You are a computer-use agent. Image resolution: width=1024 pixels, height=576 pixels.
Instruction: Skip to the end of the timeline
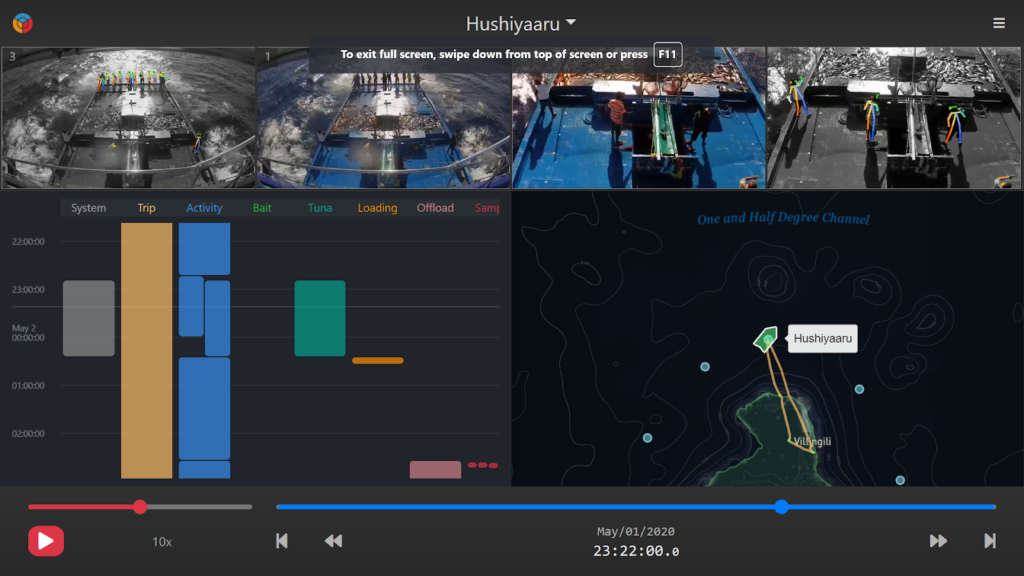(x=990, y=541)
